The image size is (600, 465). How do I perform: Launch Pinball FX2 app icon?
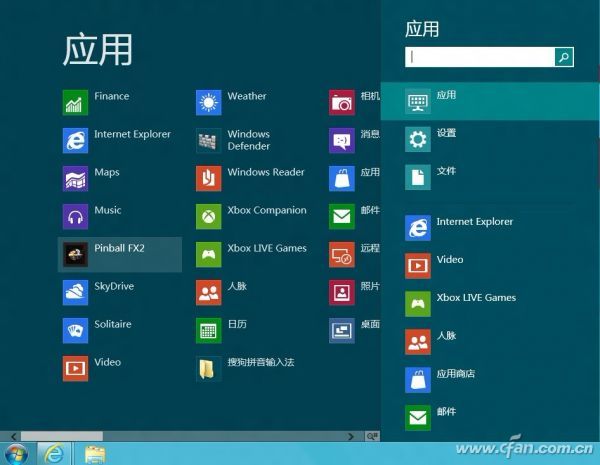(x=75, y=255)
